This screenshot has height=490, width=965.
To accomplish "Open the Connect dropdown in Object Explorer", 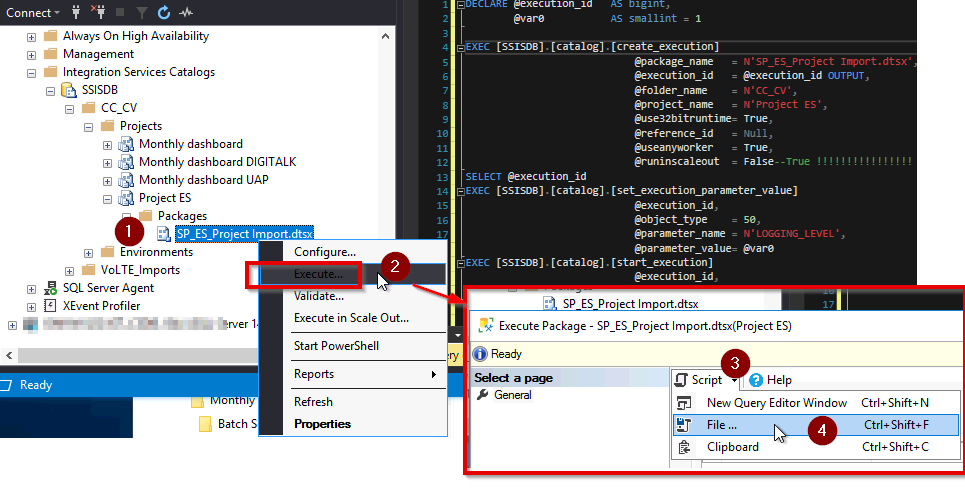I will pyautogui.click(x=33, y=12).
